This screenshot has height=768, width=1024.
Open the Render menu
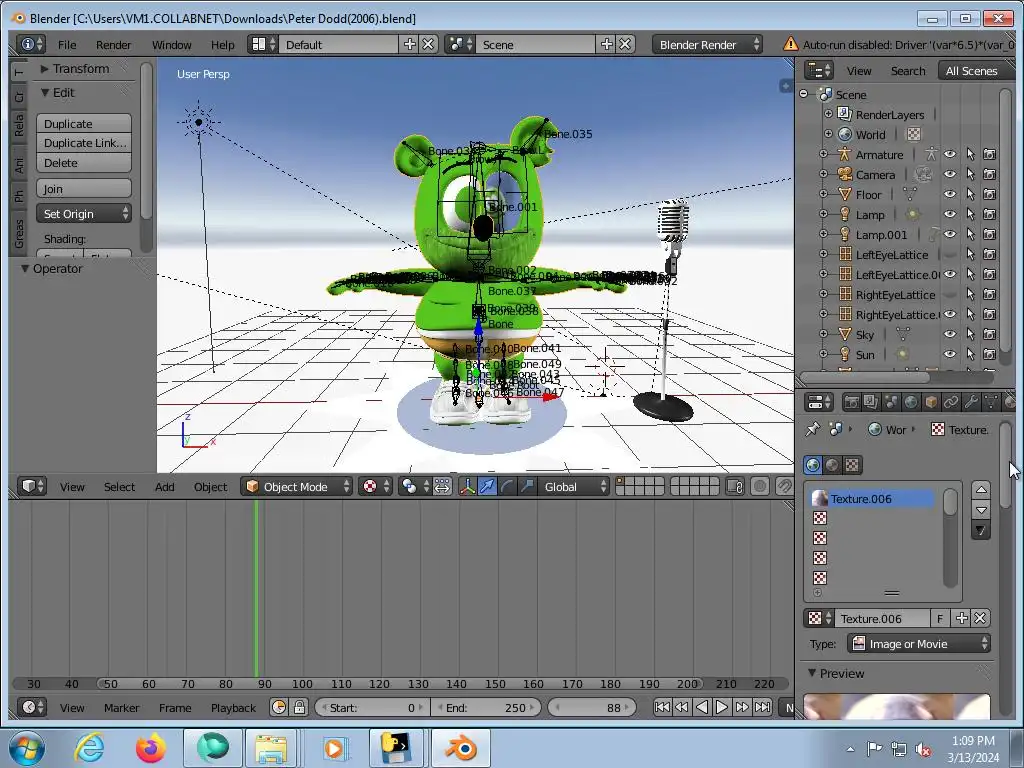click(113, 44)
